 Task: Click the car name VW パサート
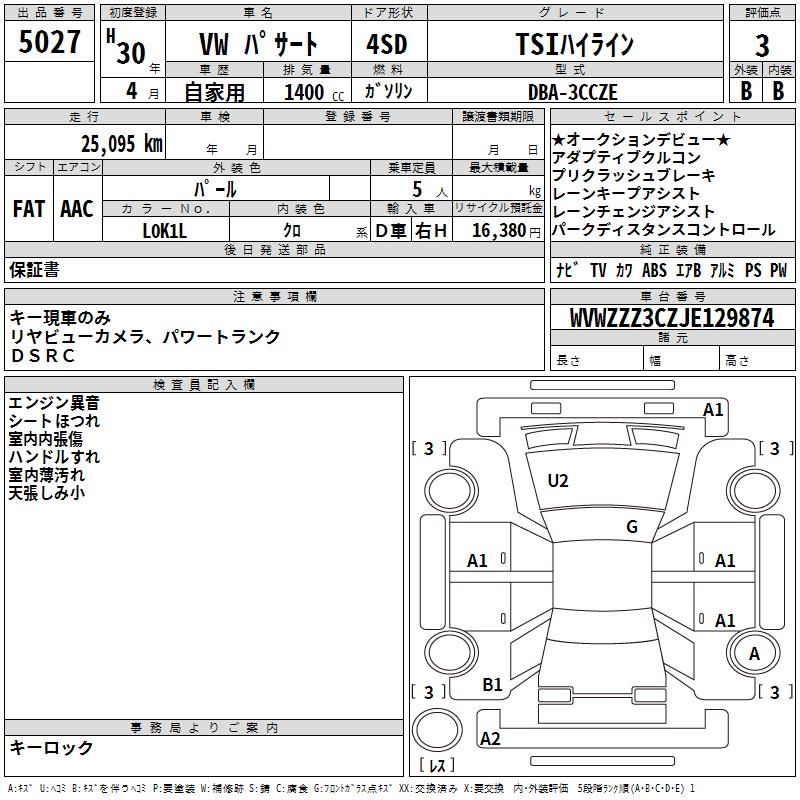point(258,44)
